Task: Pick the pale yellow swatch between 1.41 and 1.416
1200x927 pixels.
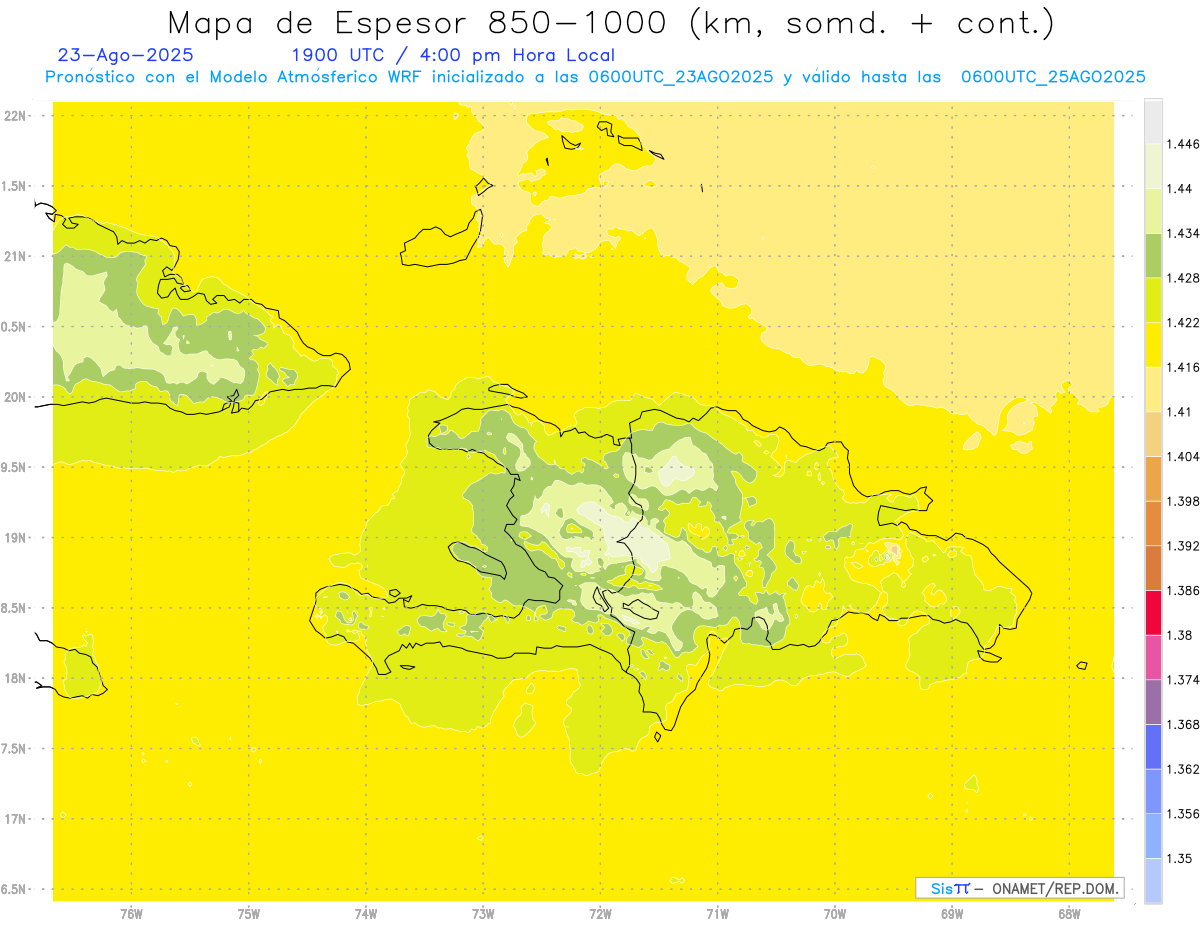Action: click(1153, 389)
